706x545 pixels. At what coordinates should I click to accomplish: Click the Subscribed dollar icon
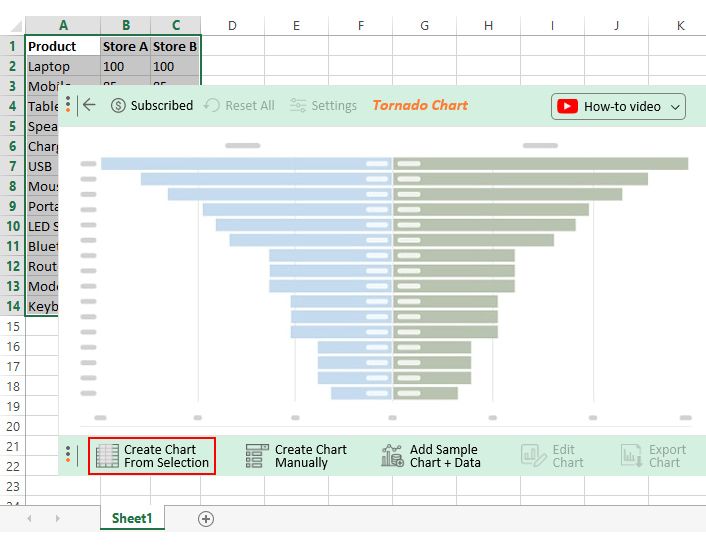118,106
